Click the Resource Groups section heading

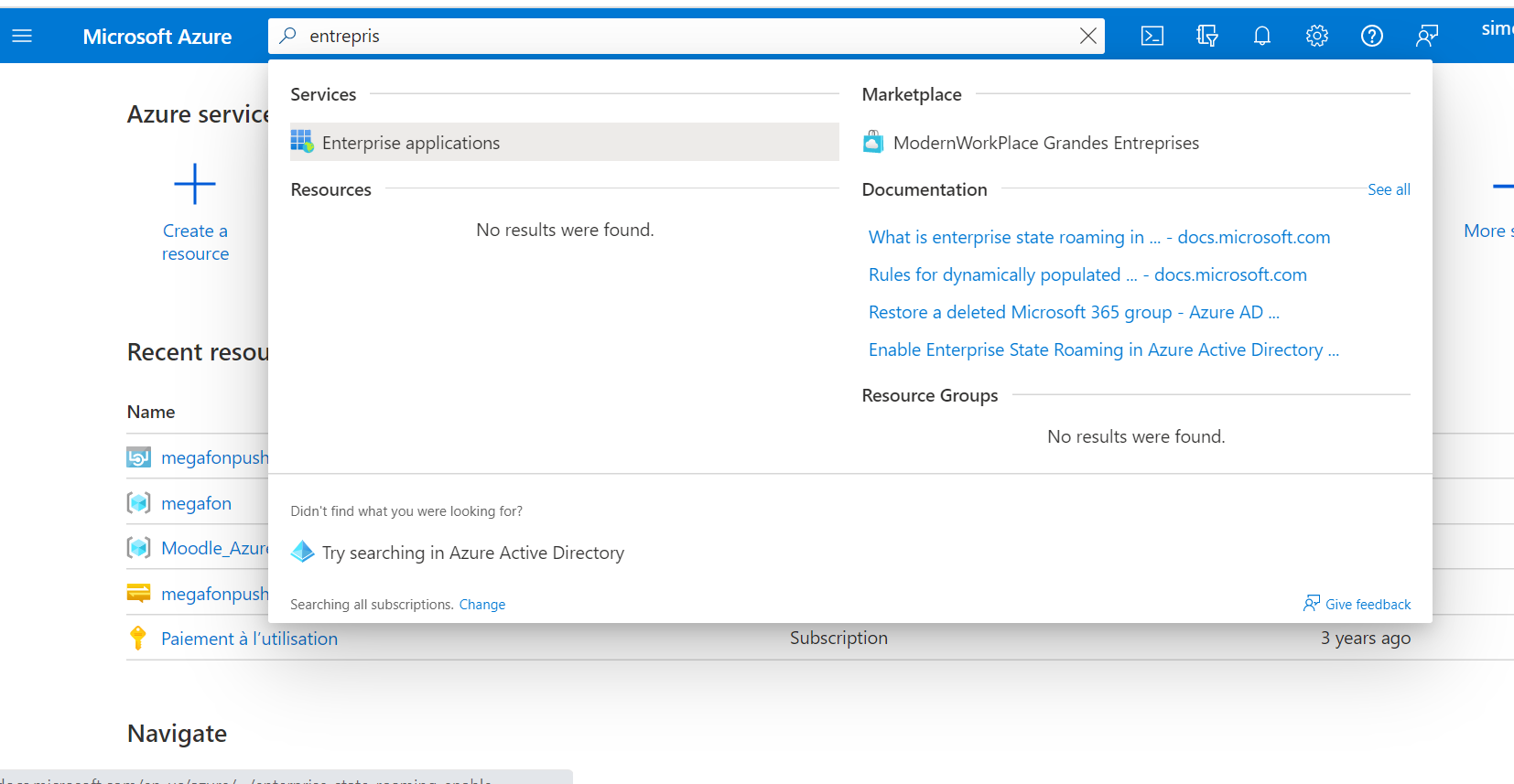(x=930, y=395)
